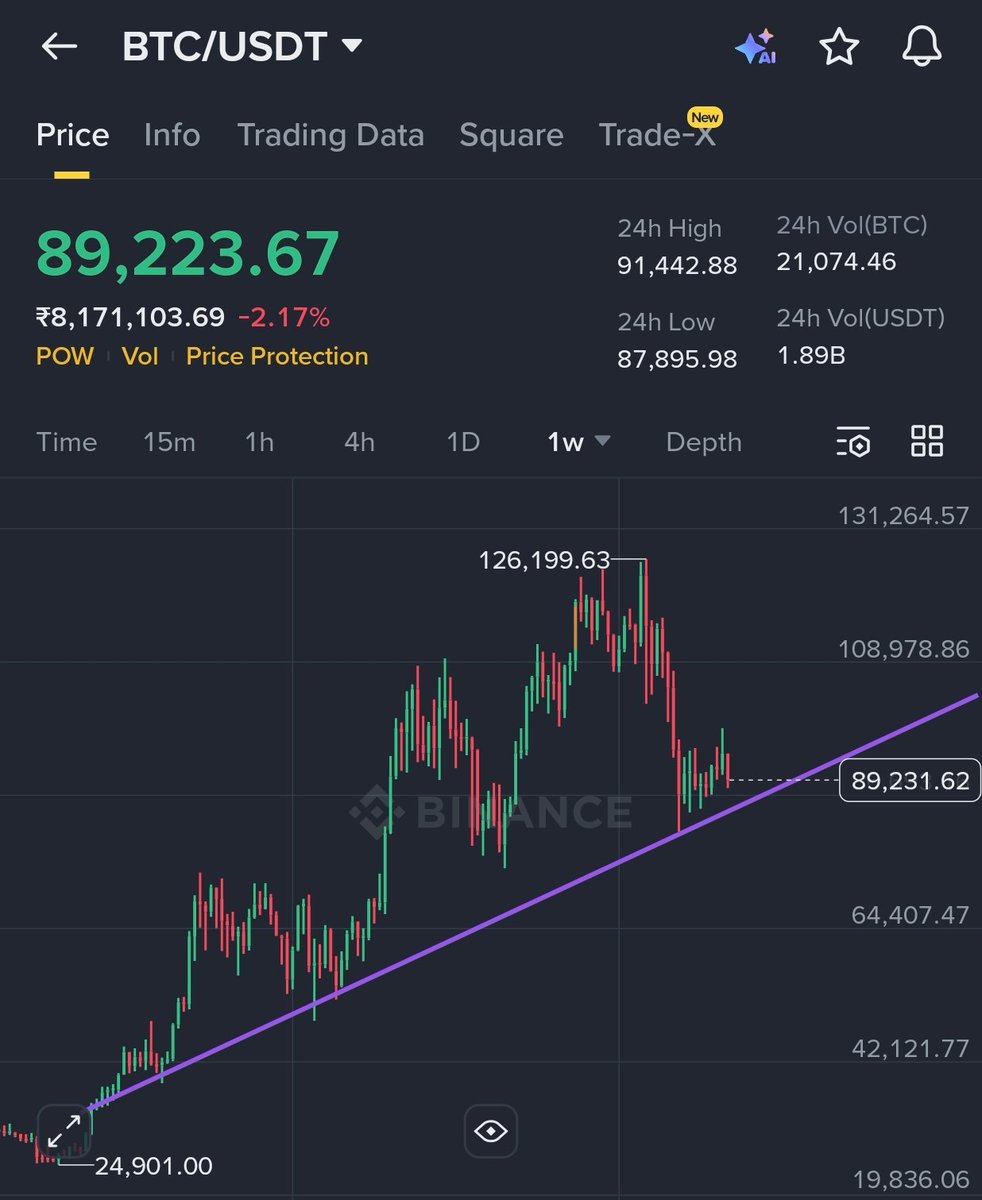
Task: Set a price alert with bell icon
Action: click(921, 46)
